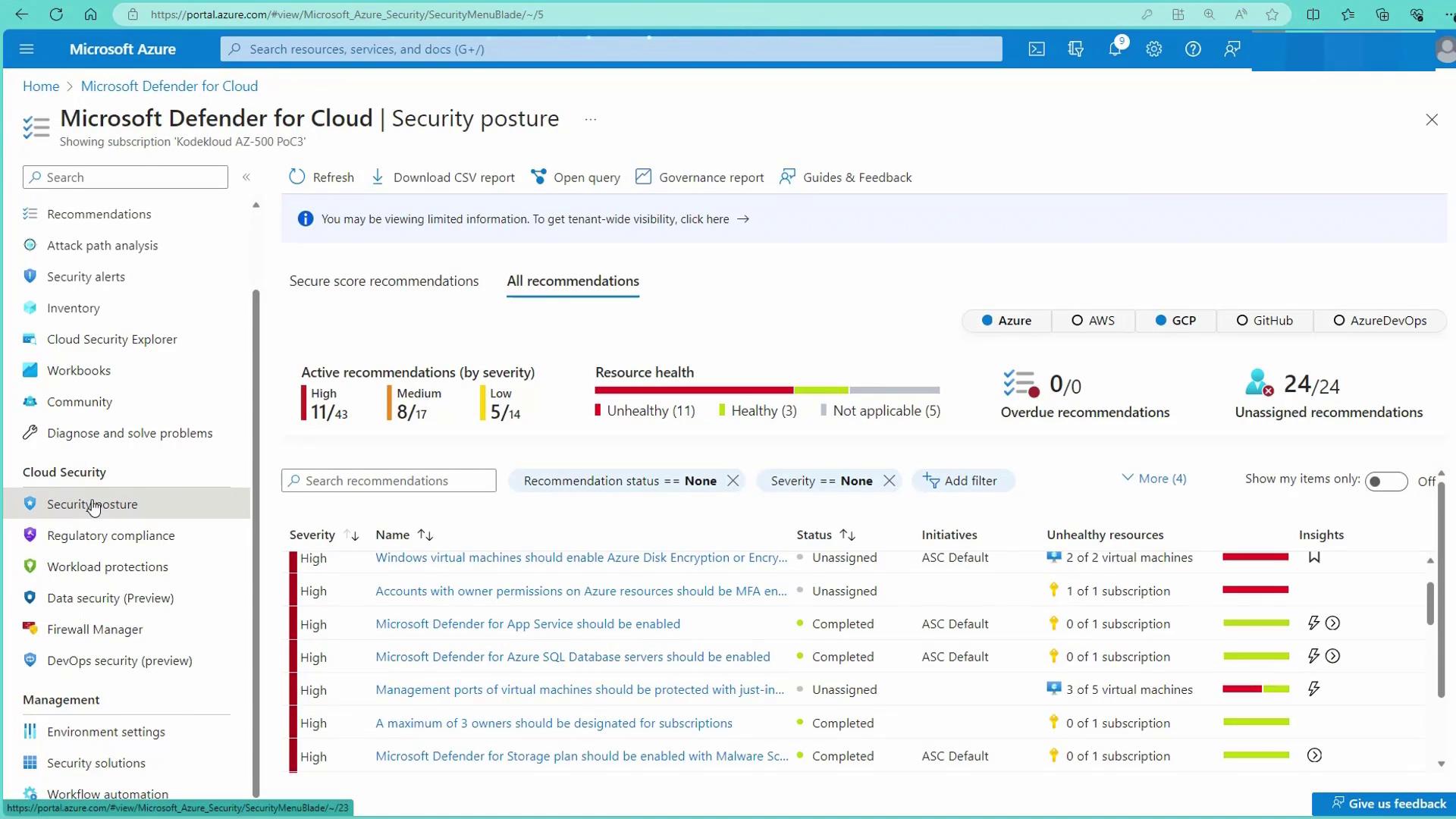Click the Refresh icon
Screen dimensions: 1456x819
pyautogui.click(x=297, y=177)
